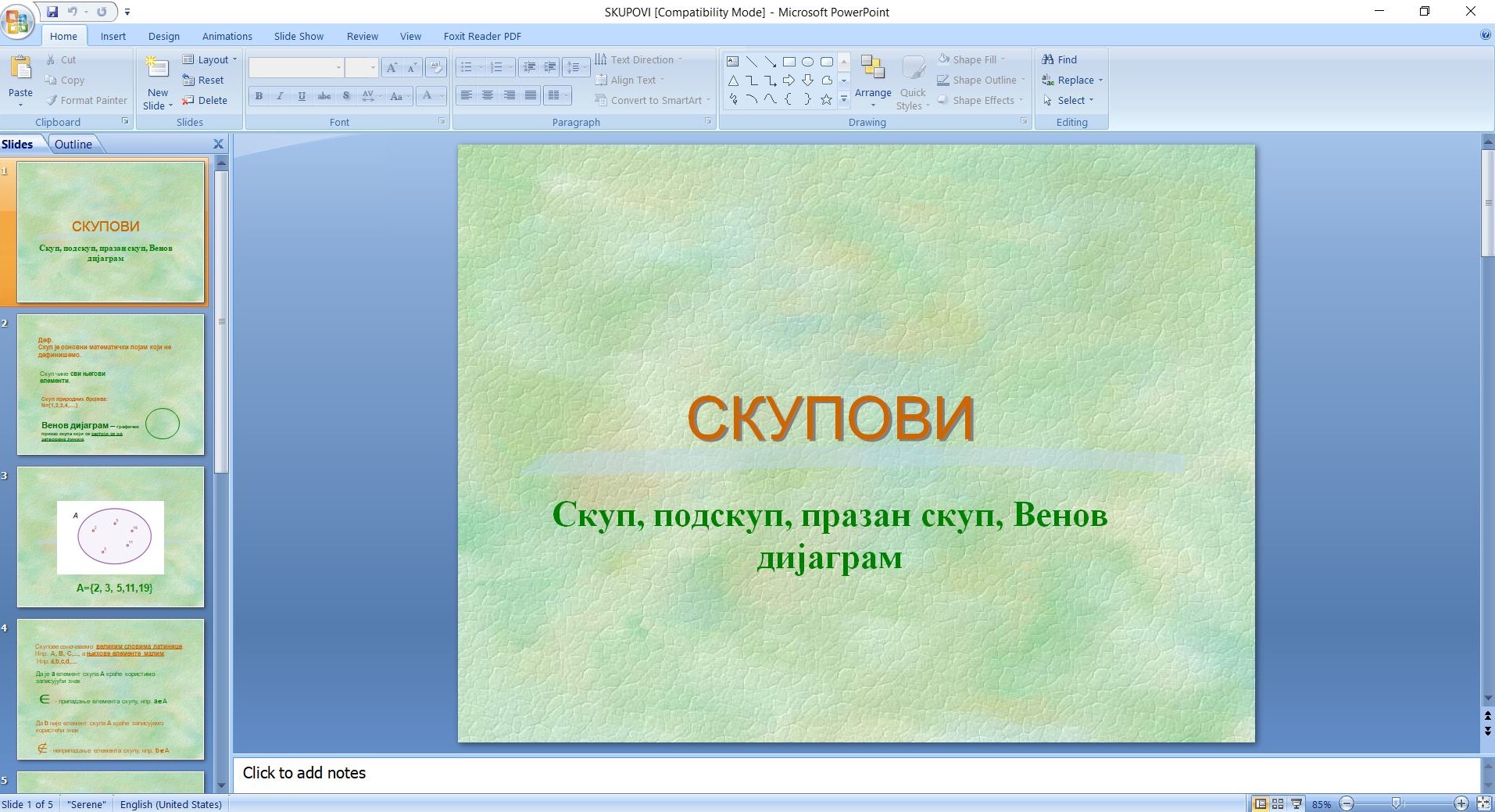Insert a Text Box from the Drawing gallery
This screenshot has height=812, width=1495.
click(x=733, y=61)
